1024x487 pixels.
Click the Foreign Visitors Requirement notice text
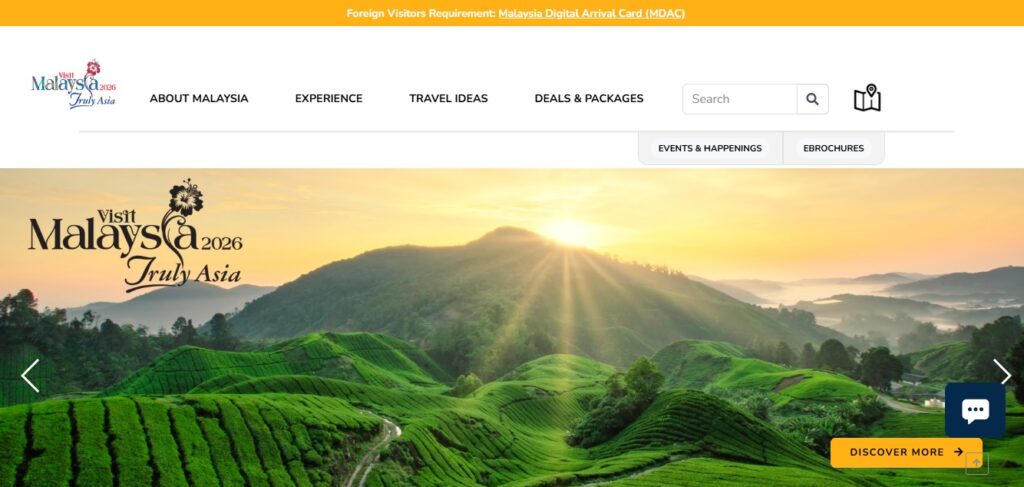tap(421, 14)
